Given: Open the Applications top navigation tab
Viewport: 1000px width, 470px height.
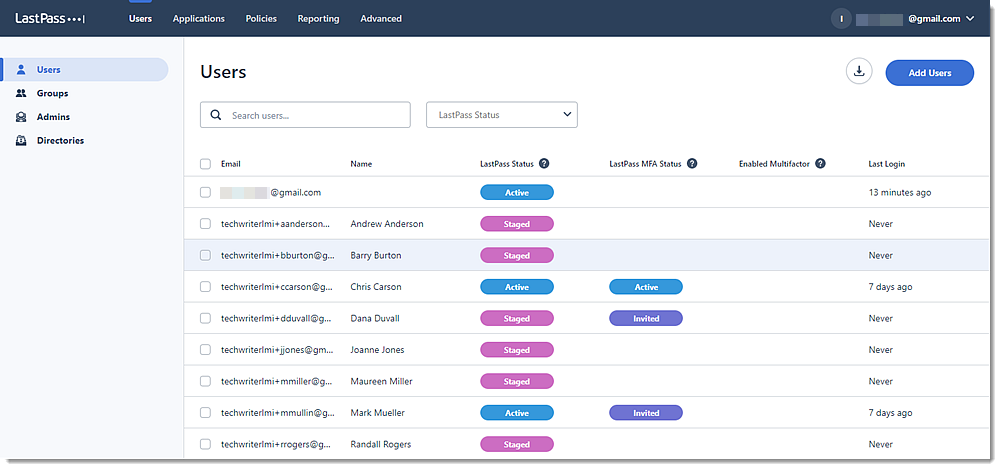Looking at the screenshot, I should coord(198,18).
